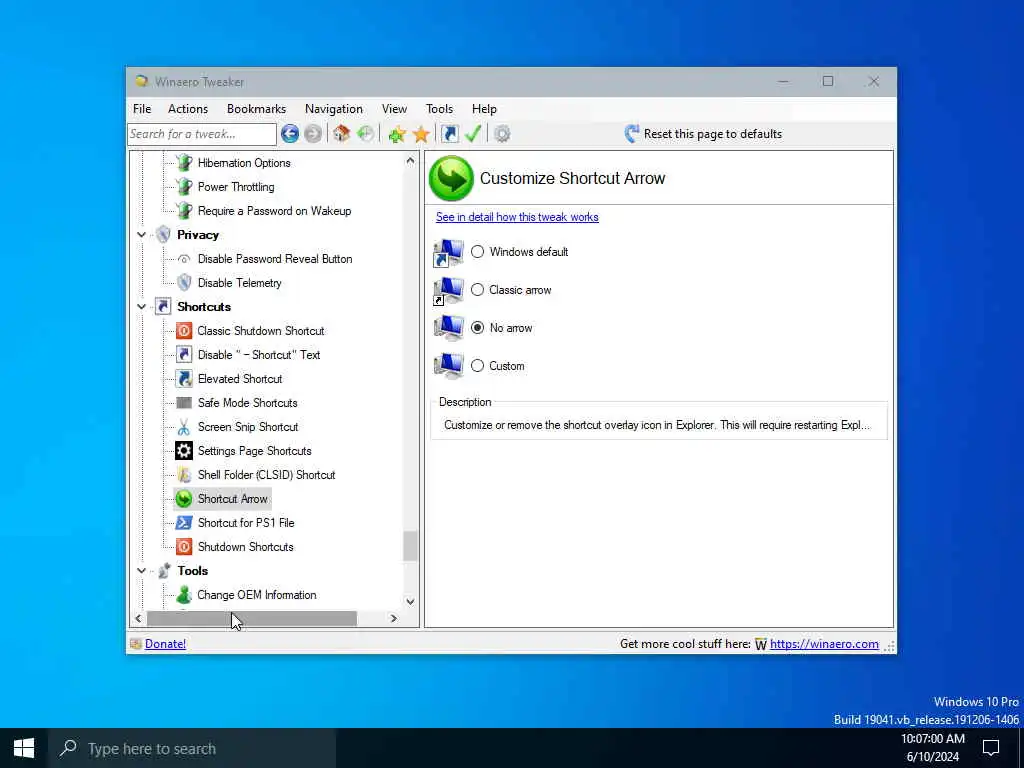Select Disable " - Shortcut" Text item
The width and height of the screenshot is (1024, 768).
coord(259,355)
